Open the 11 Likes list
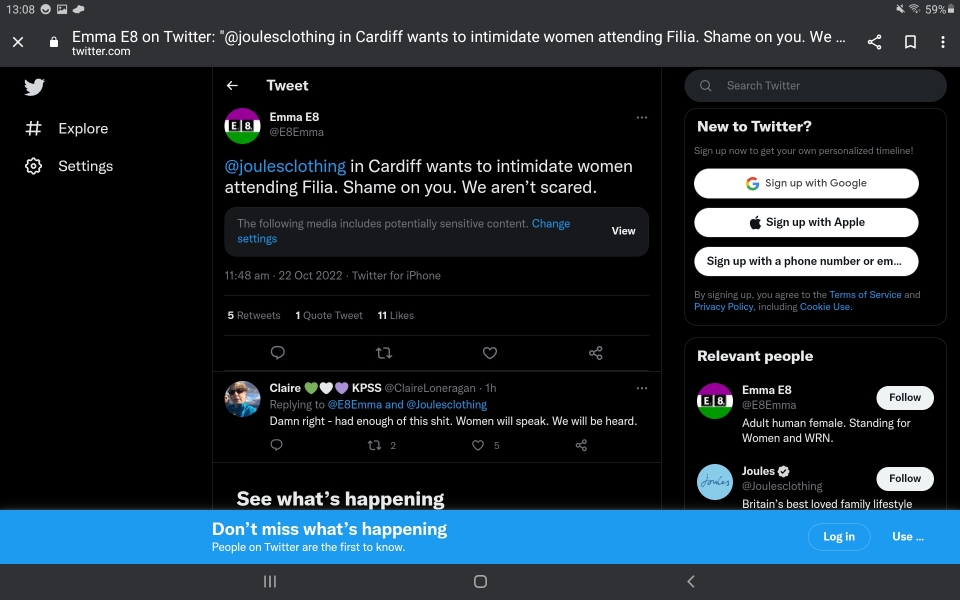960x600 pixels. 396,316
